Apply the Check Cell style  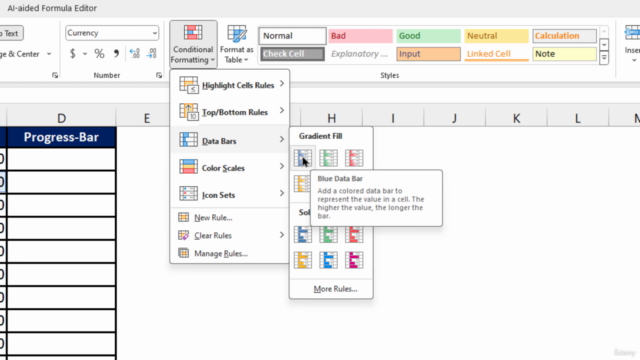(x=292, y=54)
